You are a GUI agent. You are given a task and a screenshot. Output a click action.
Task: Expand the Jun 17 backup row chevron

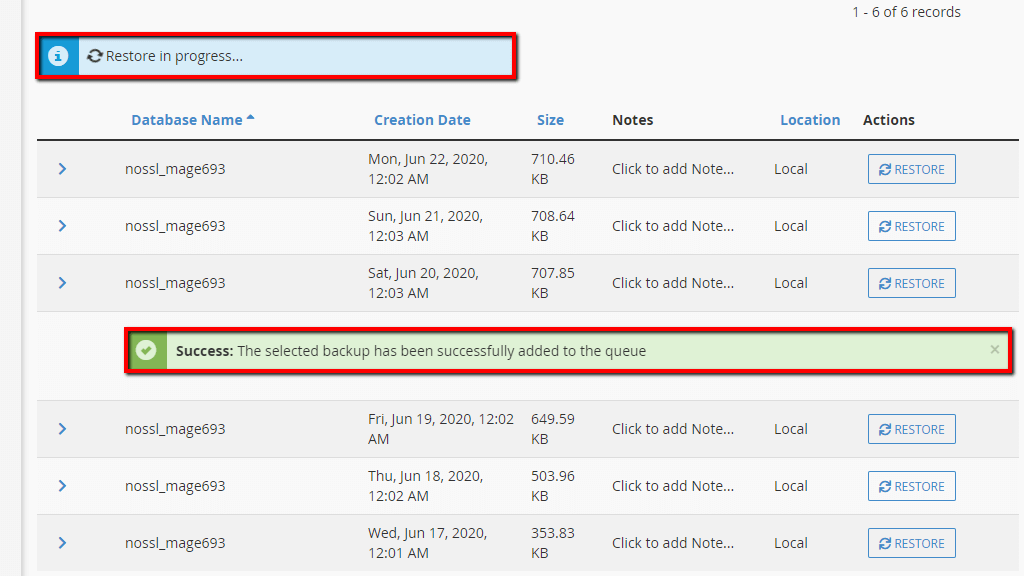(62, 543)
